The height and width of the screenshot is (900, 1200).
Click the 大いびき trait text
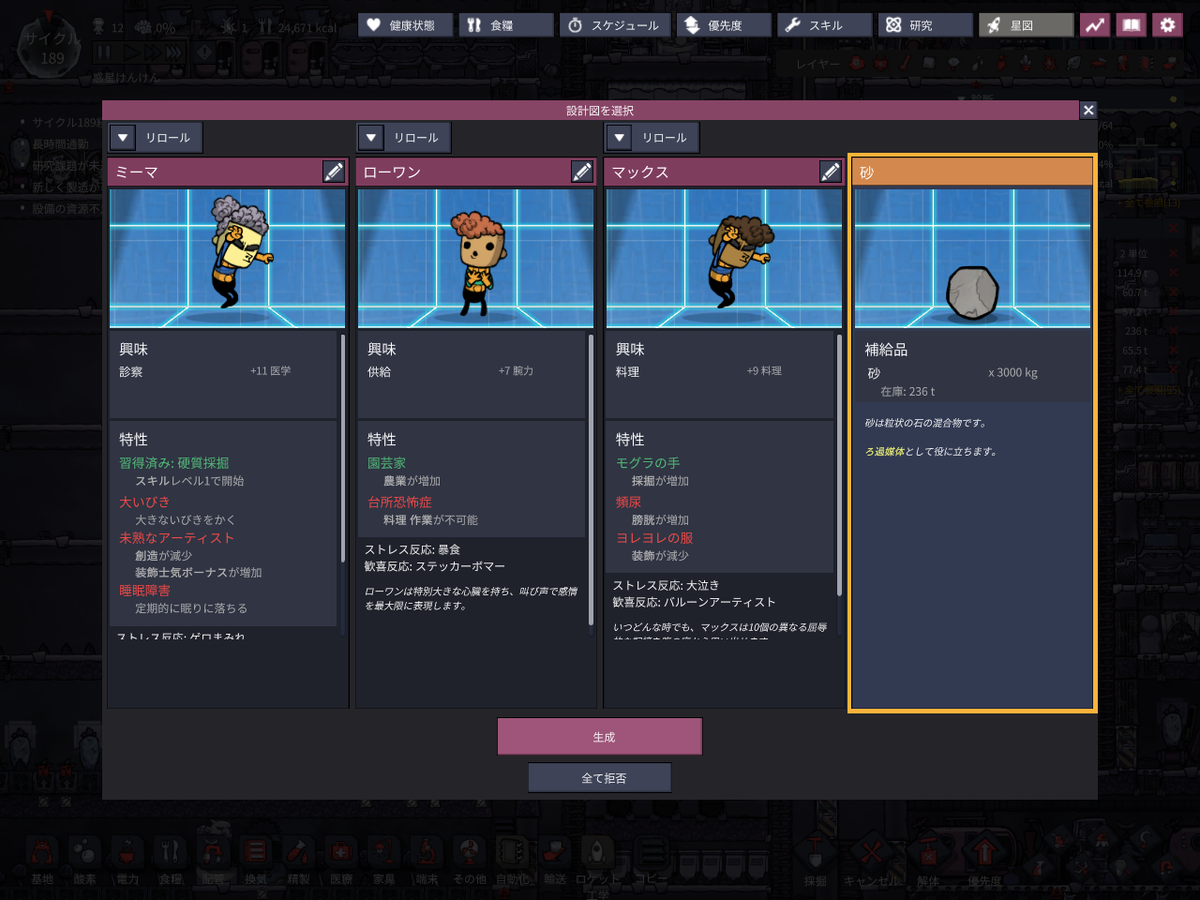(145, 501)
